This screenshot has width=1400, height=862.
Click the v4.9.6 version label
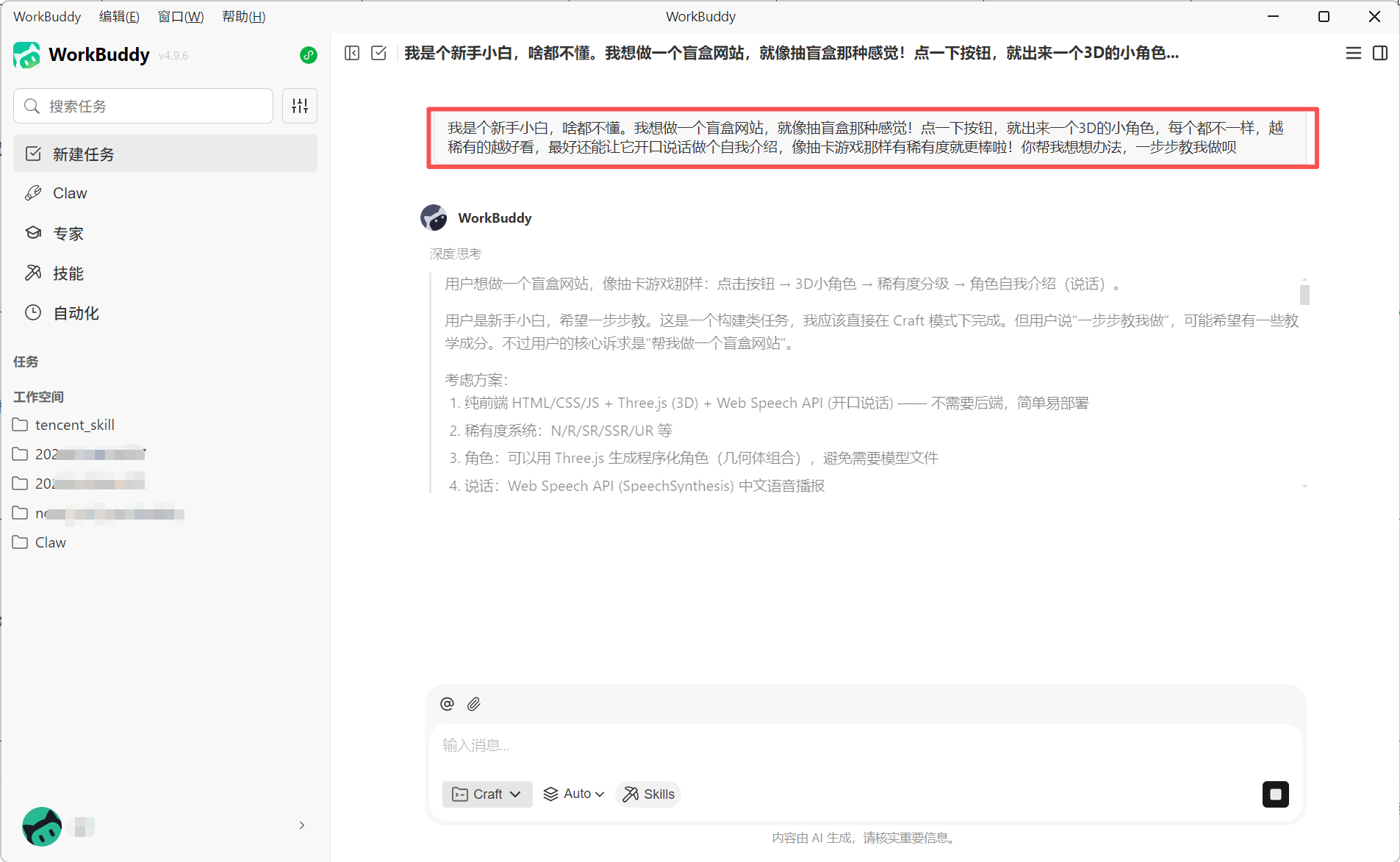[x=173, y=56]
